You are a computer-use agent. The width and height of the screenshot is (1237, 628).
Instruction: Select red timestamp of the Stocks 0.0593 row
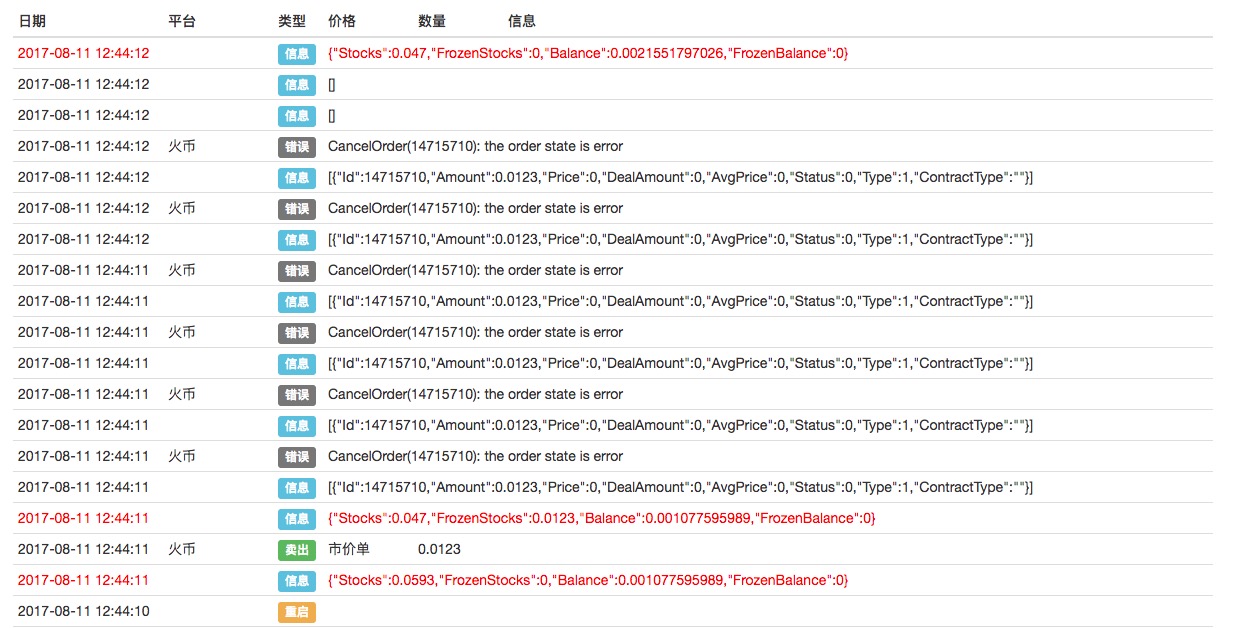click(84, 580)
